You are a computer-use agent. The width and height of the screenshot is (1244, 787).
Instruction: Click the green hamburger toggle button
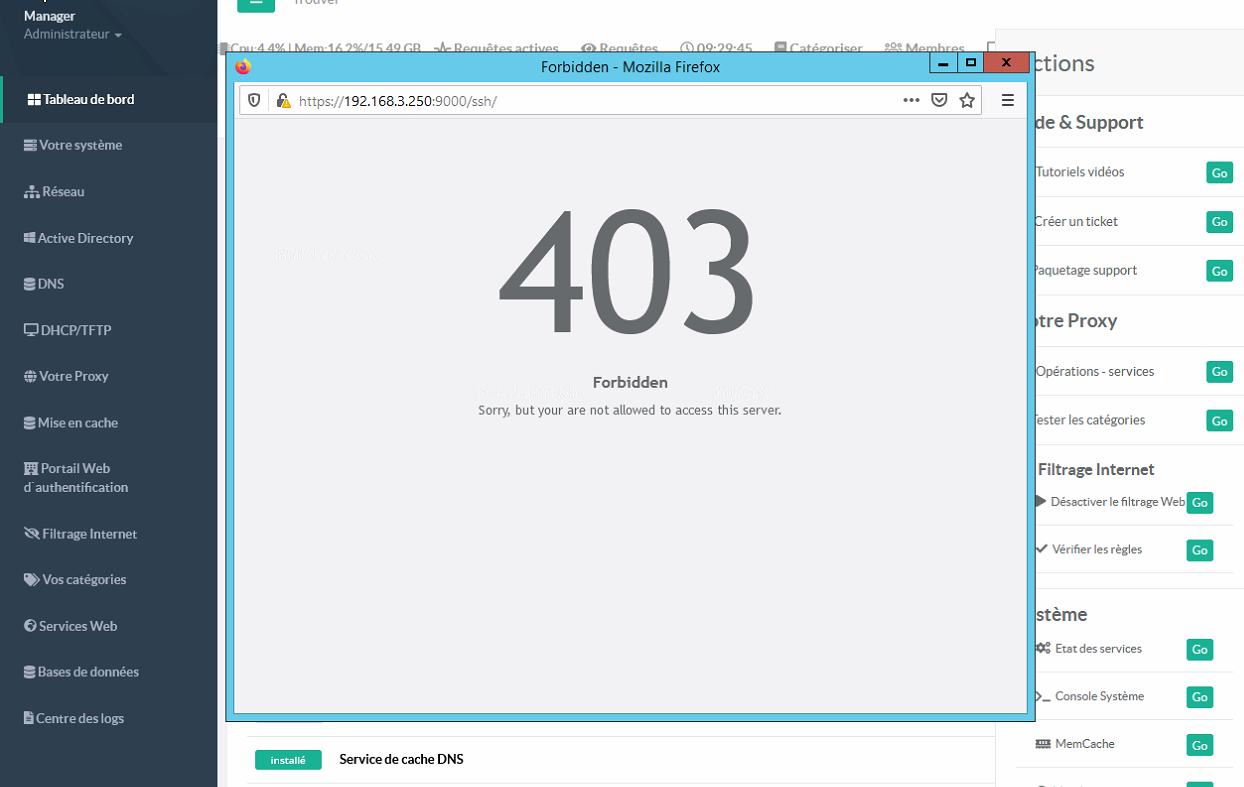click(256, 2)
